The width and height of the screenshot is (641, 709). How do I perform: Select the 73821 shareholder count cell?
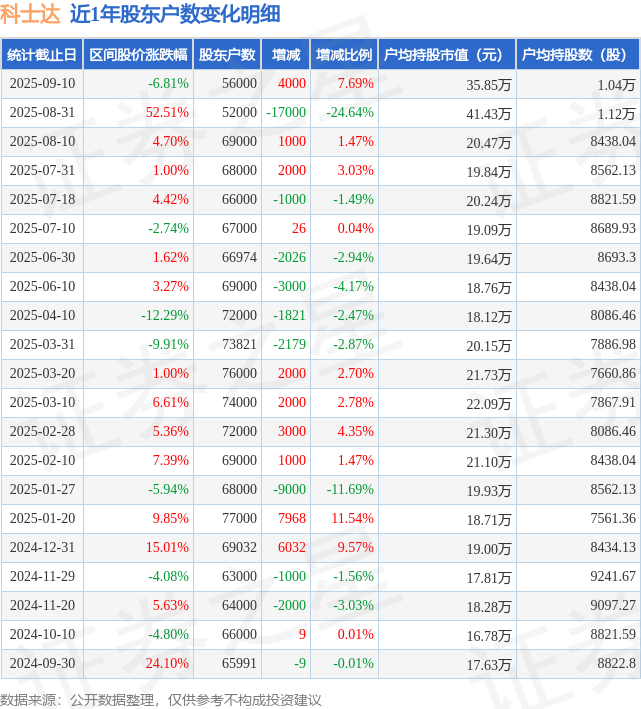click(x=239, y=344)
